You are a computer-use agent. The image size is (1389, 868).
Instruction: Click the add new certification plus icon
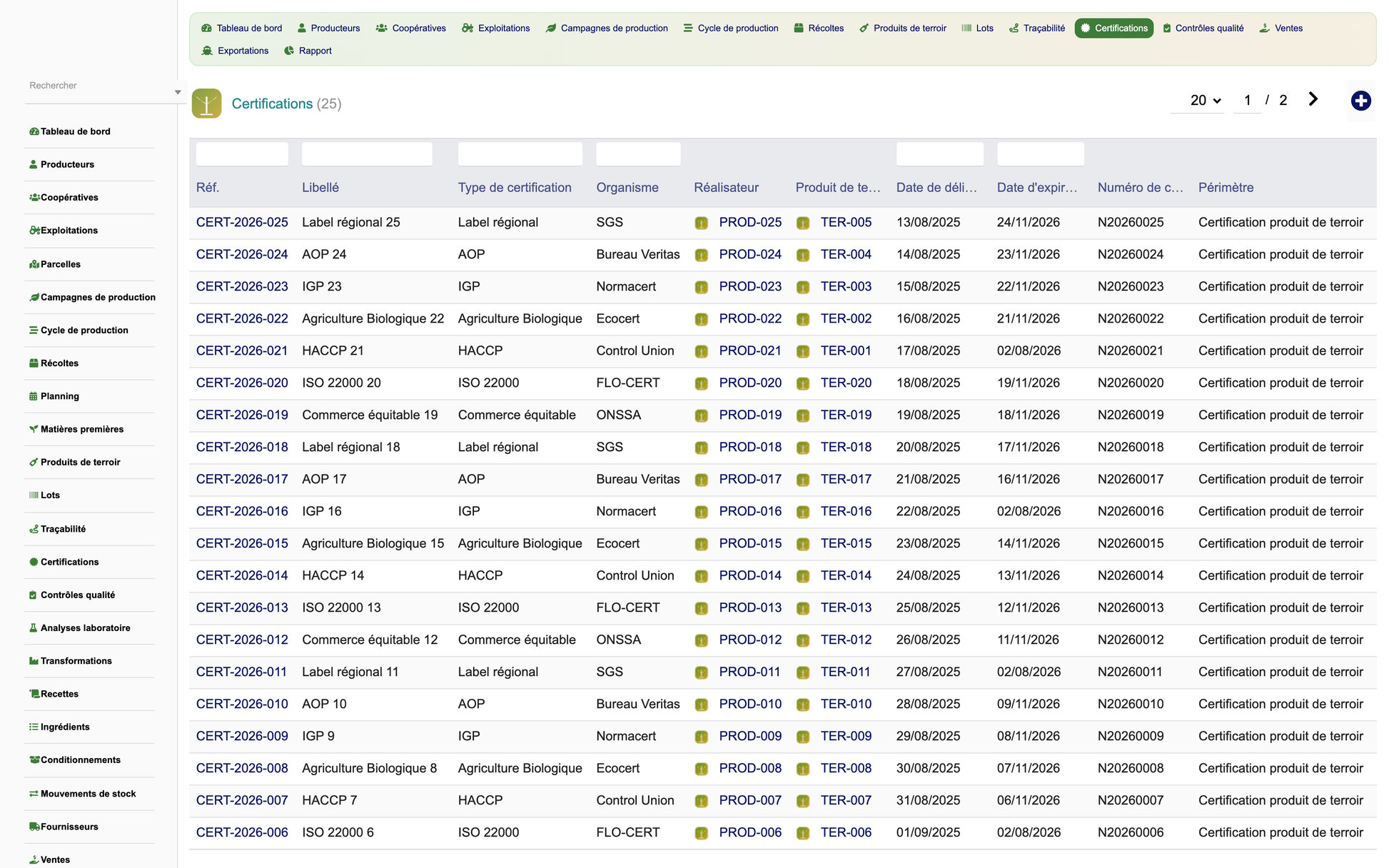click(1360, 101)
